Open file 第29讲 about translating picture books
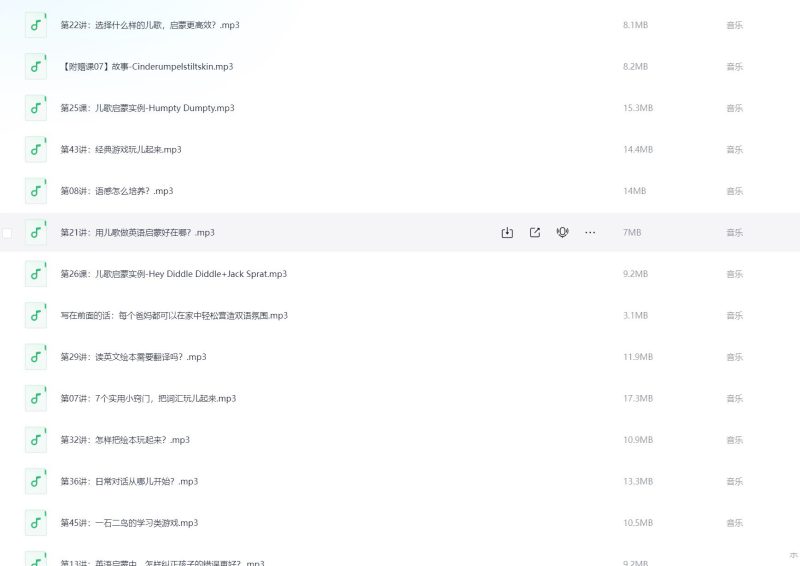Viewport: 800px width, 566px height. click(133, 357)
